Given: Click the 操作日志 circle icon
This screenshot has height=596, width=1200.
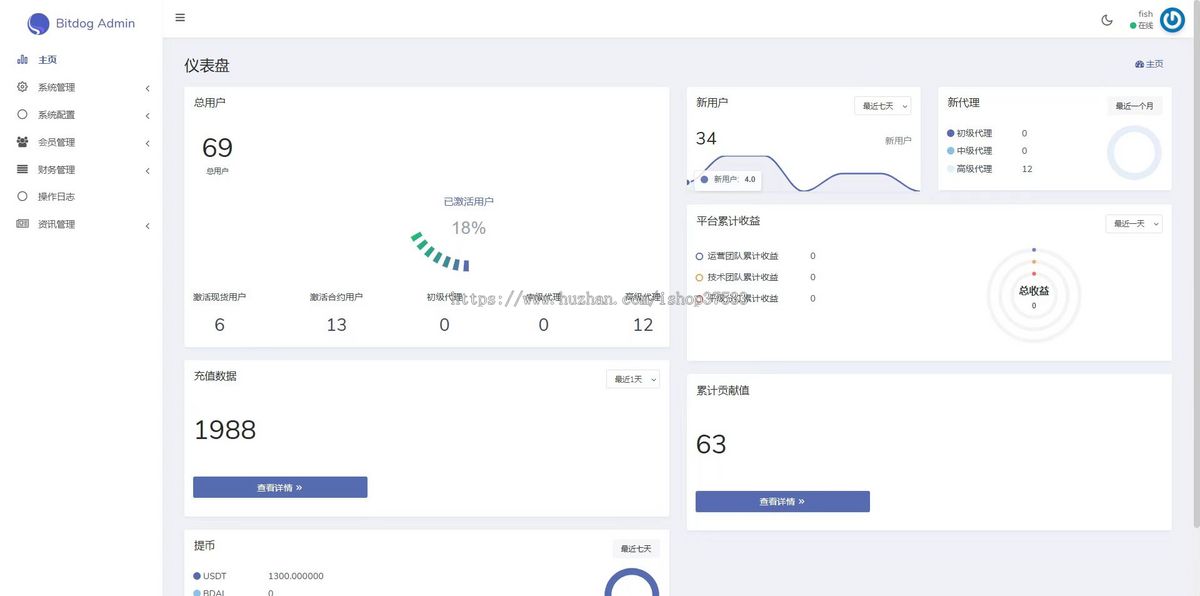Looking at the screenshot, I should [22, 196].
